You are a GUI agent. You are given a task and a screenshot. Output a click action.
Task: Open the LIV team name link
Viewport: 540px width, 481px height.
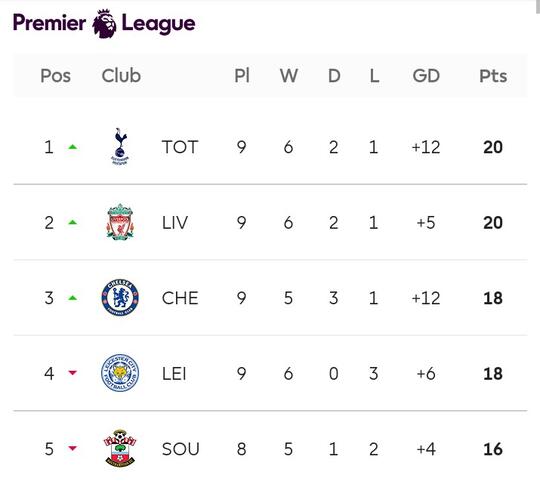(x=175, y=222)
